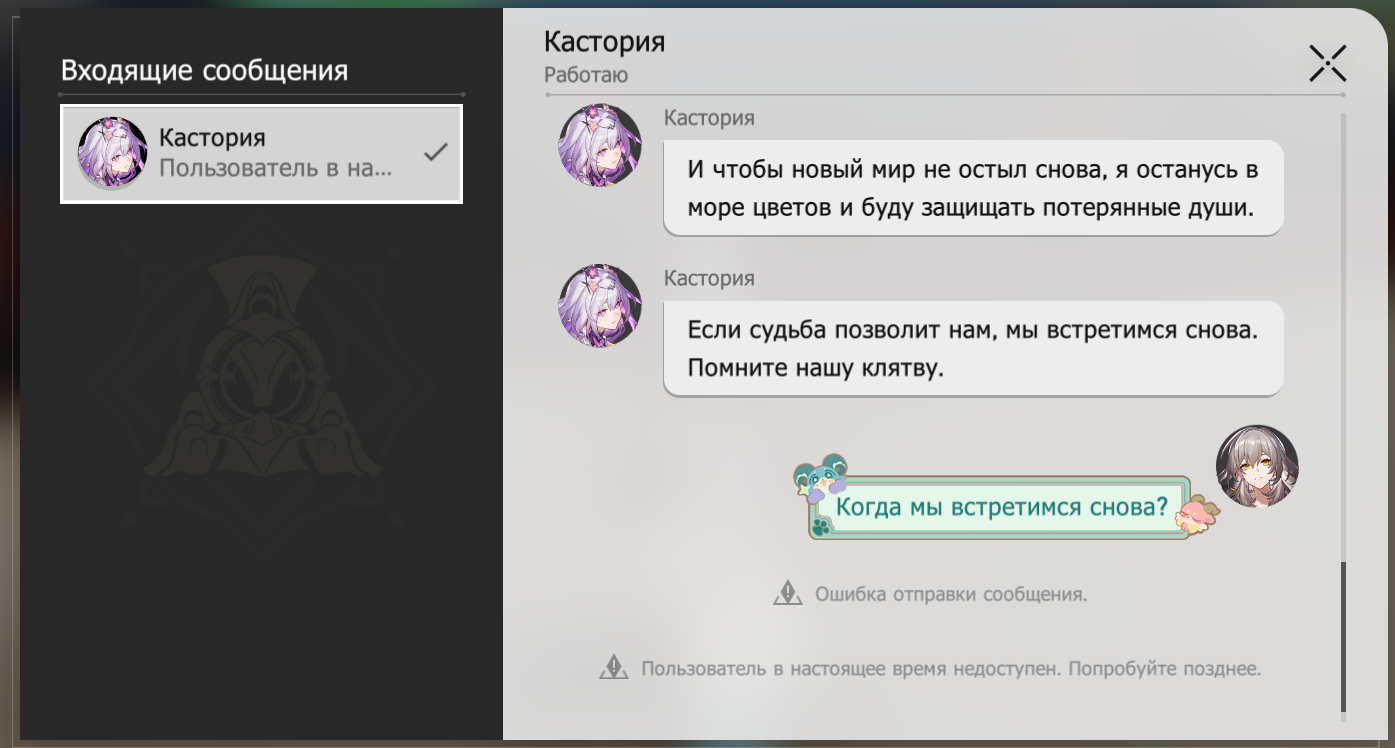
Task: Click the 'Входящие сообщения' heading
Action: [x=204, y=71]
